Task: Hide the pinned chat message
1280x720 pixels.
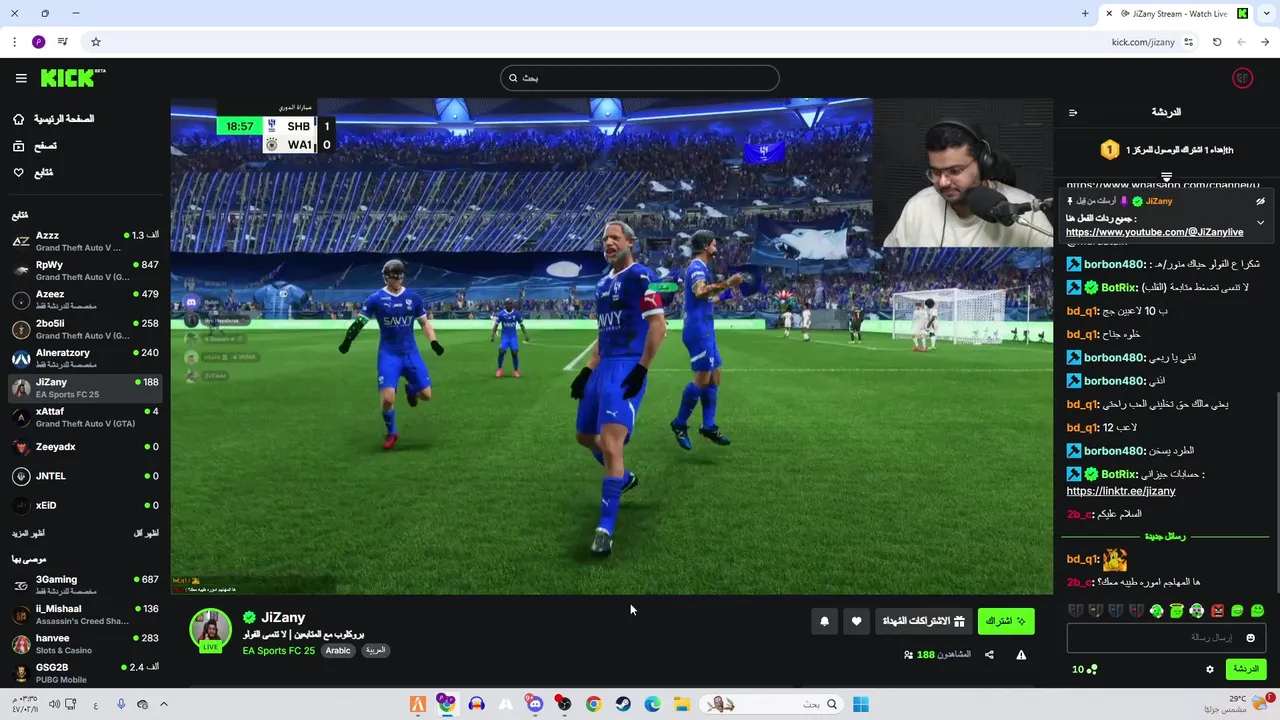Action: (x=1261, y=201)
